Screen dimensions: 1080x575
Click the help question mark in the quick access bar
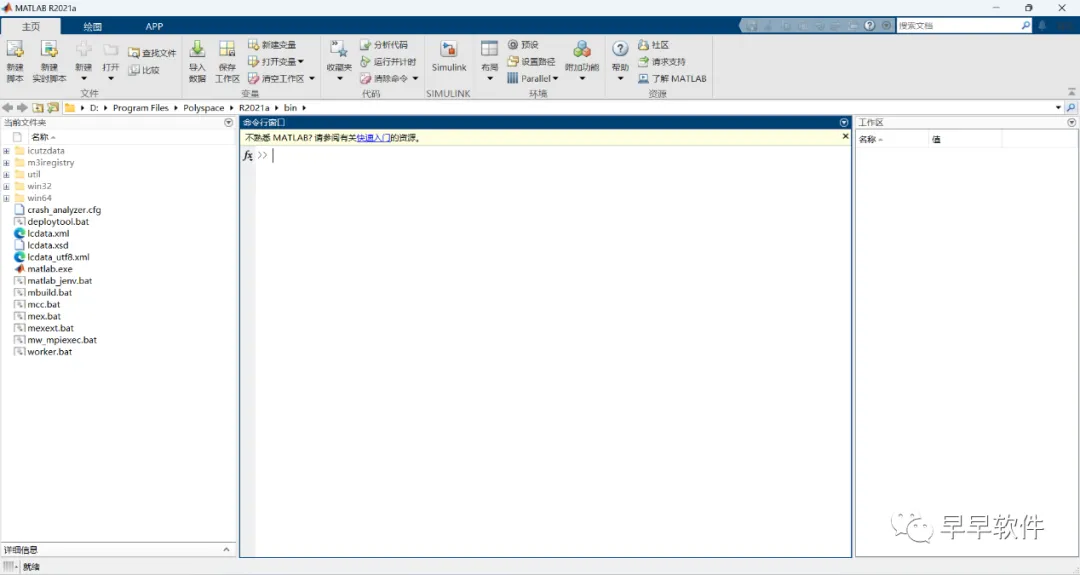point(870,25)
